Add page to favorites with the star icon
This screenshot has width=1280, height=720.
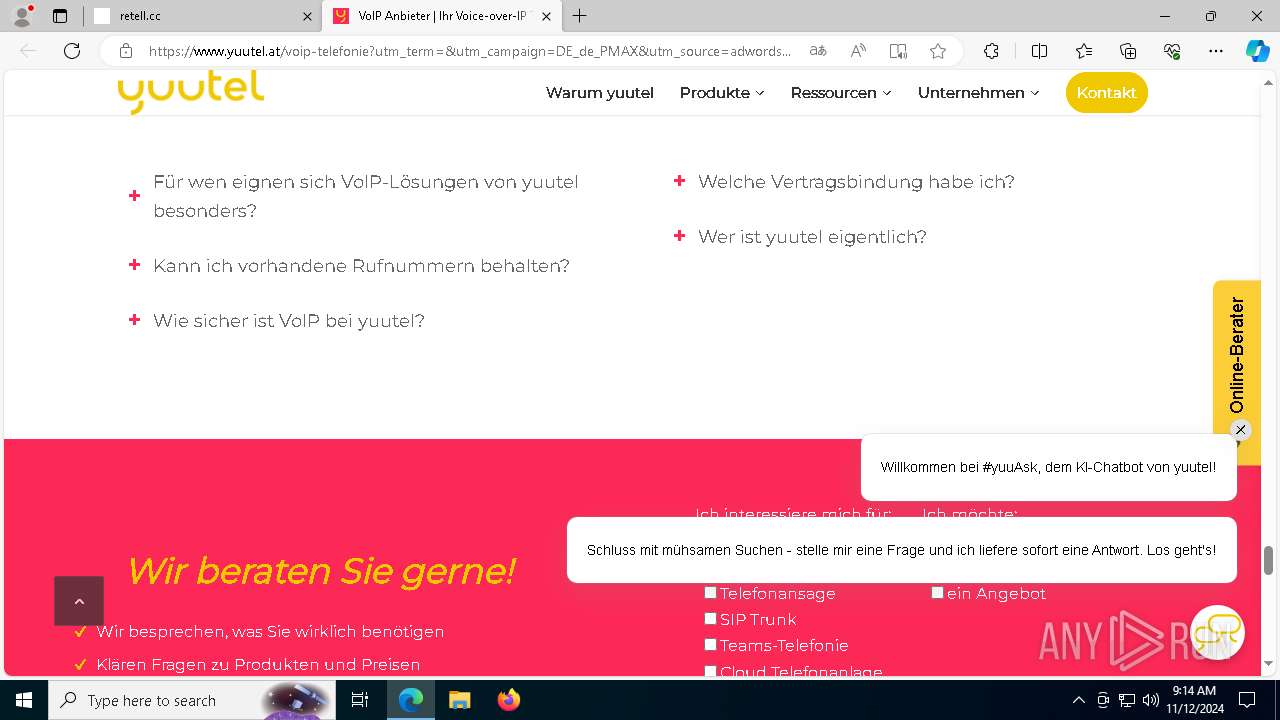[x=937, y=51]
